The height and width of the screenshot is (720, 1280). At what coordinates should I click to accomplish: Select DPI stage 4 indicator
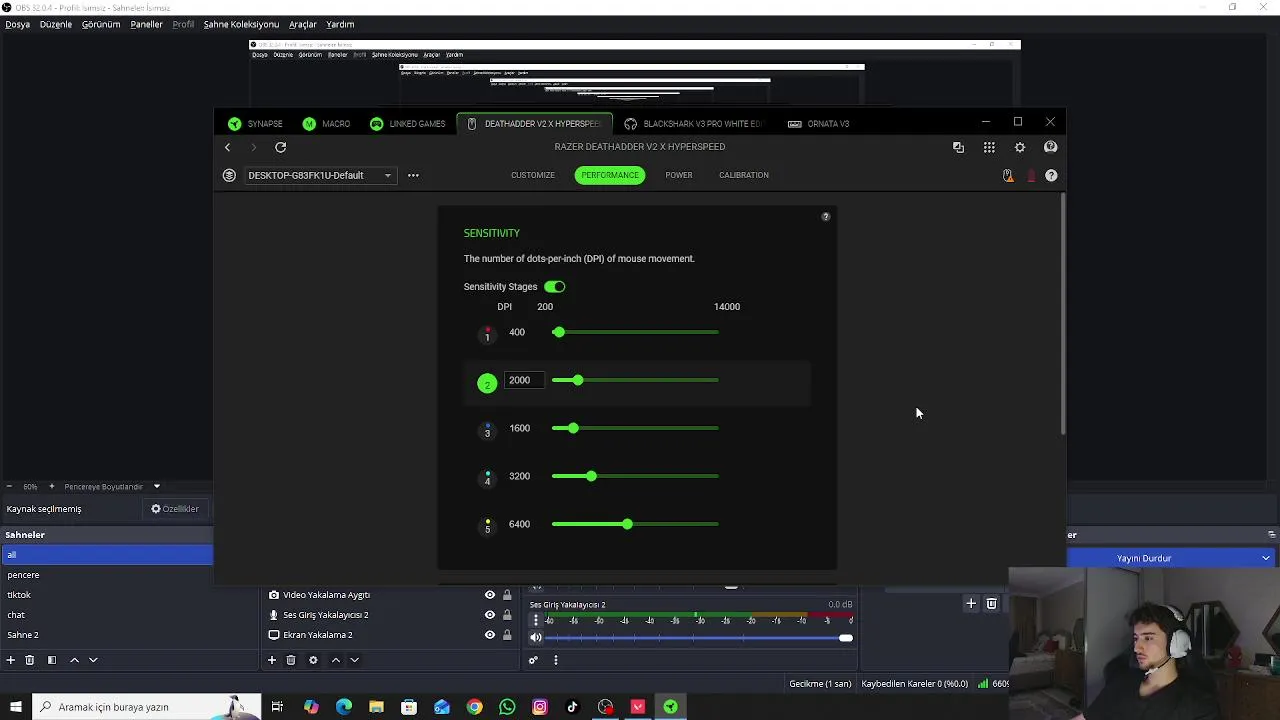click(x=487, y=478)
